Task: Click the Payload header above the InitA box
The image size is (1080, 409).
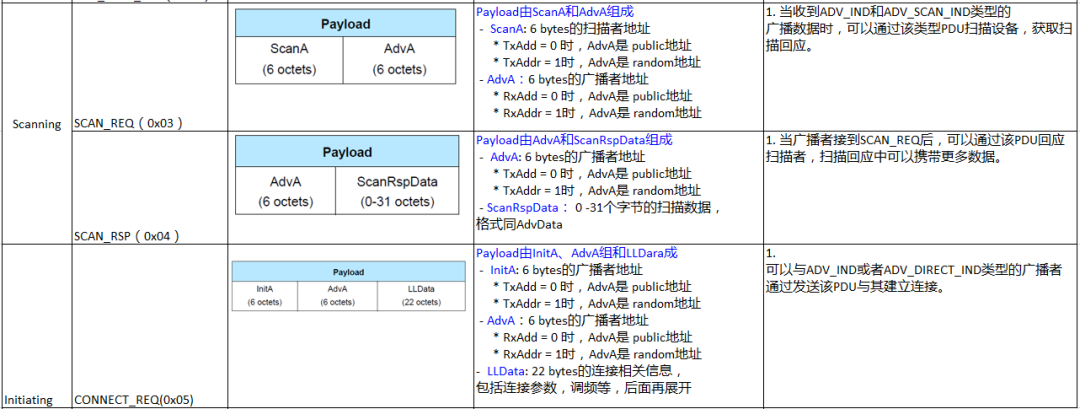Action: coord(348,272)
